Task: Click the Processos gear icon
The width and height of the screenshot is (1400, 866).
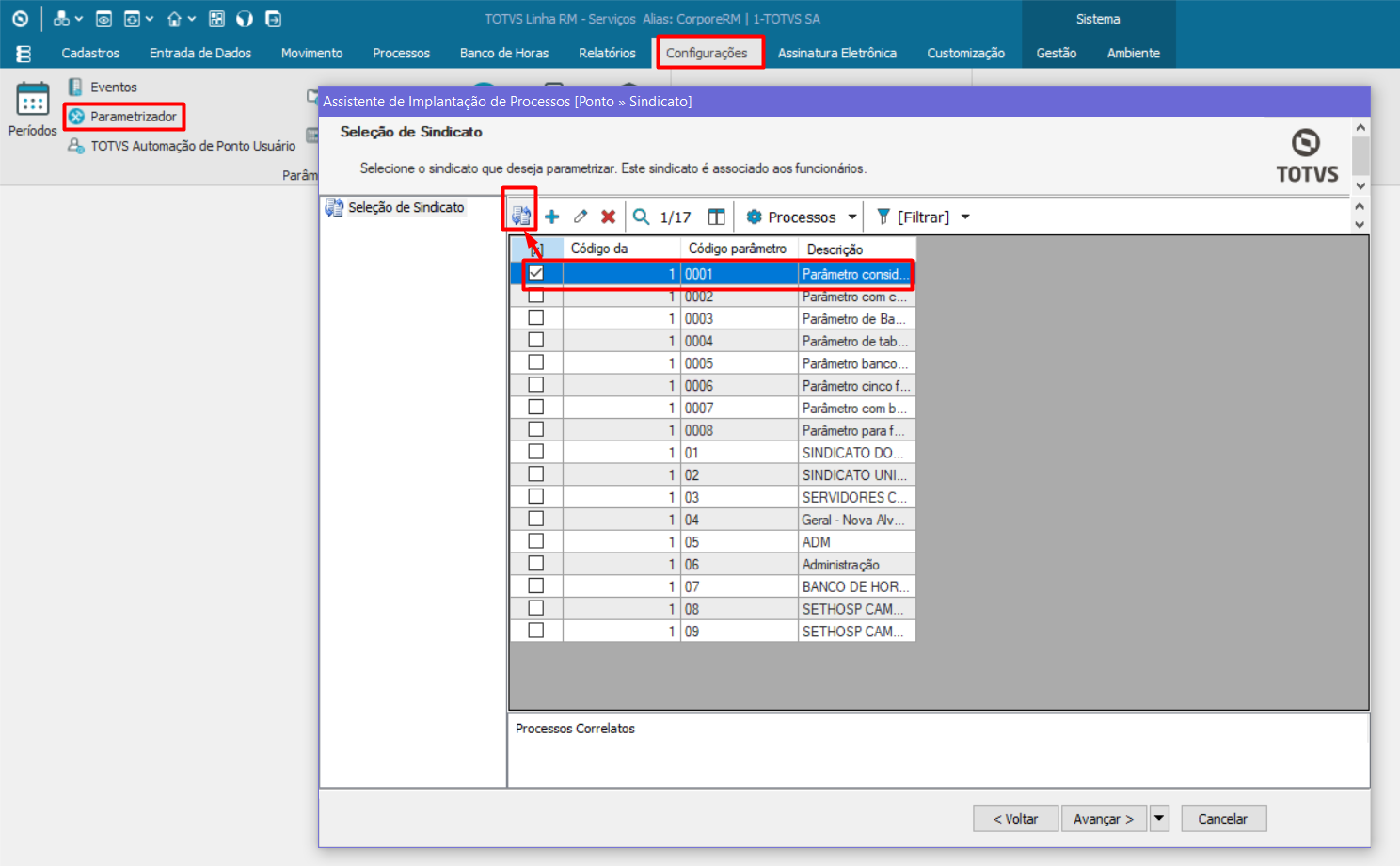Action: pyautogui.click(x=754, y=216)
